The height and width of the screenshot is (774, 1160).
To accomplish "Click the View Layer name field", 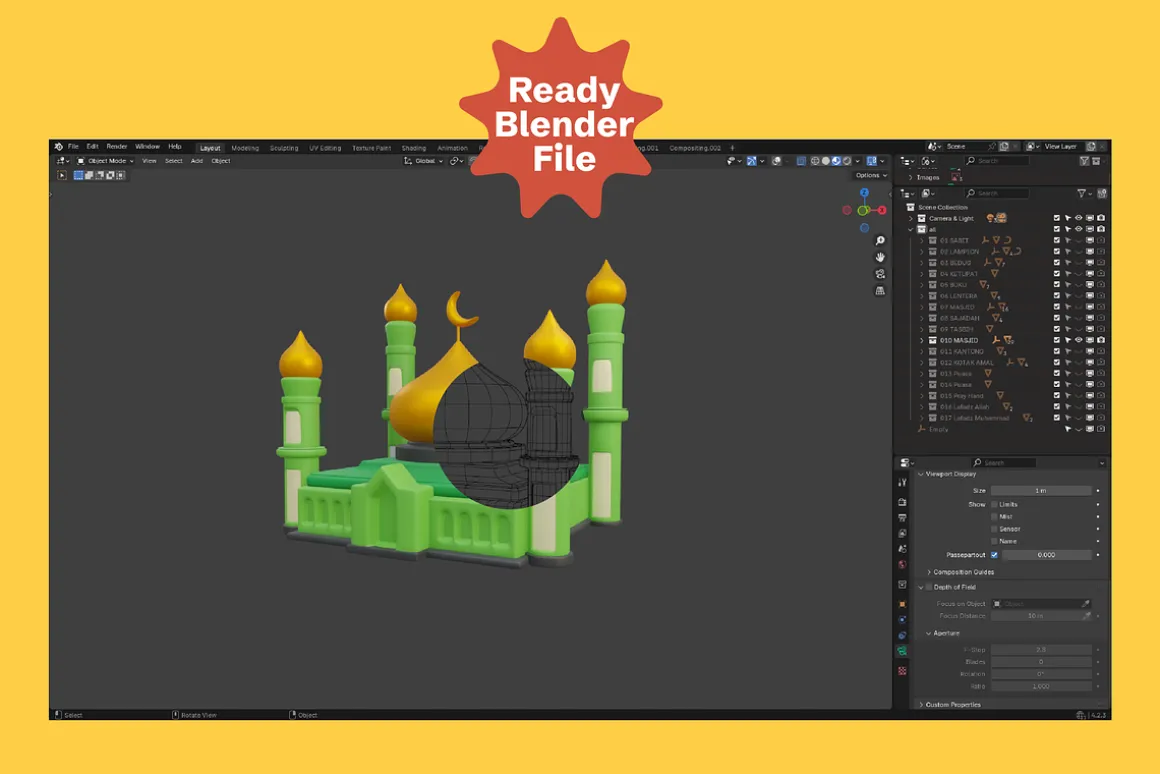I will (x=1062, y=147).
